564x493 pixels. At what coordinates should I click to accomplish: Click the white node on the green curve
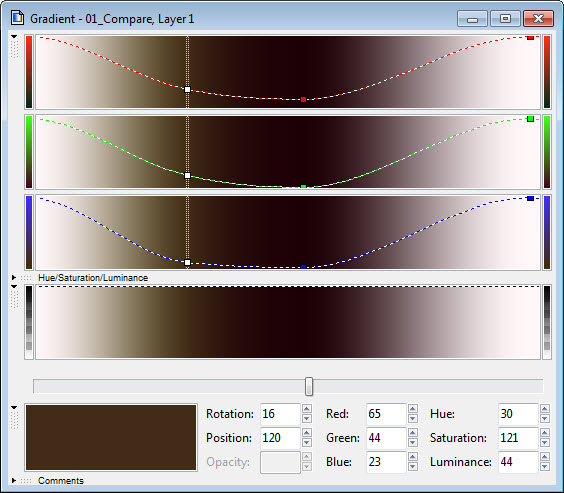[187, 176]
